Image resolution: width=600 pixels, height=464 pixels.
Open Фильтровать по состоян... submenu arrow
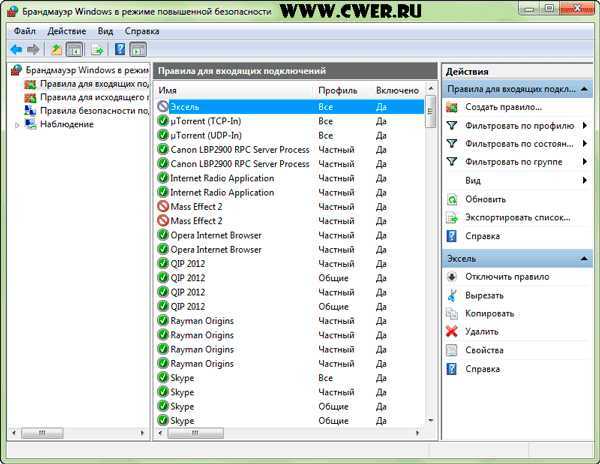coord(585,143)
